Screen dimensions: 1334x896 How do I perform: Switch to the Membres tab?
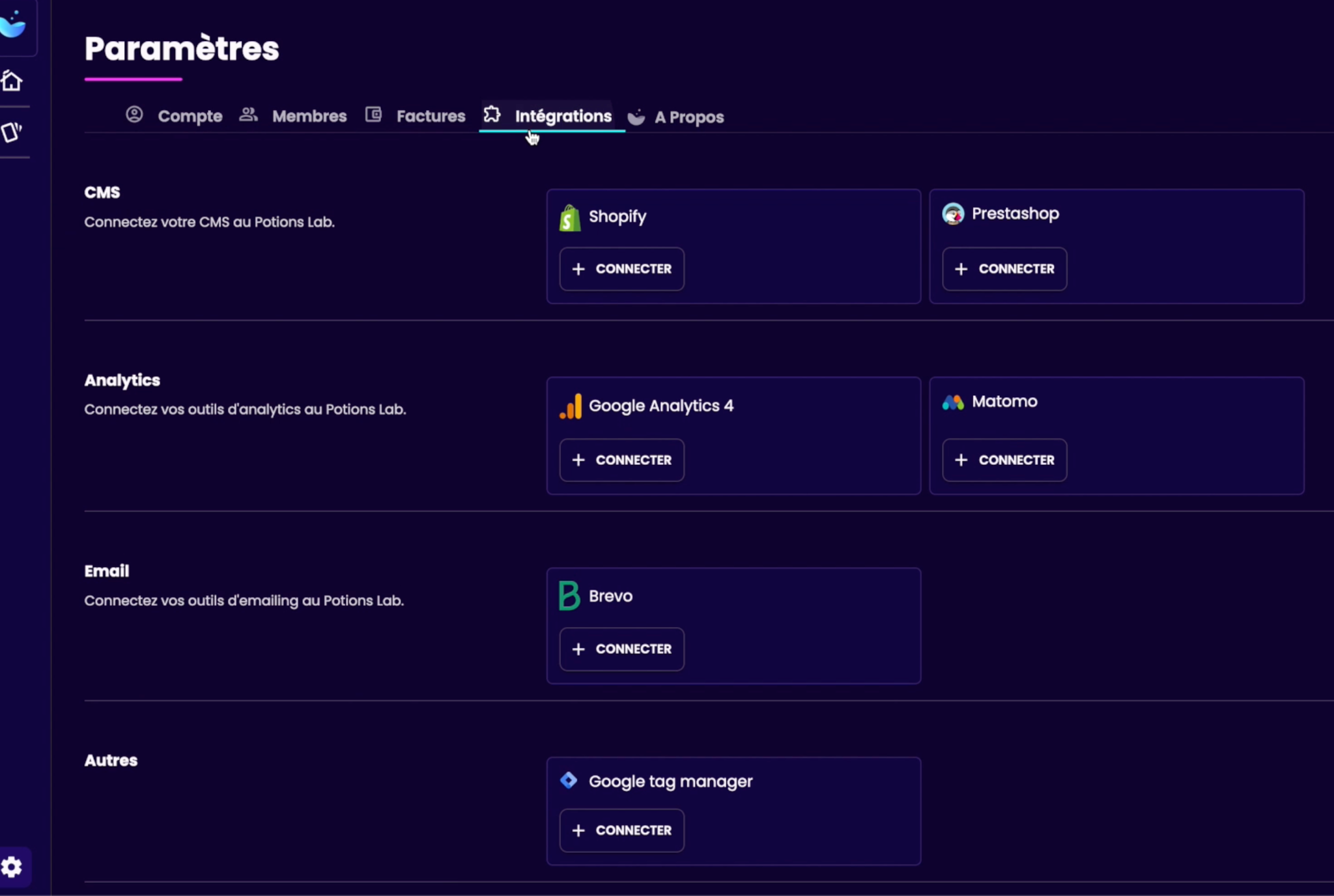pyautogui.click(x=293, y=116)
